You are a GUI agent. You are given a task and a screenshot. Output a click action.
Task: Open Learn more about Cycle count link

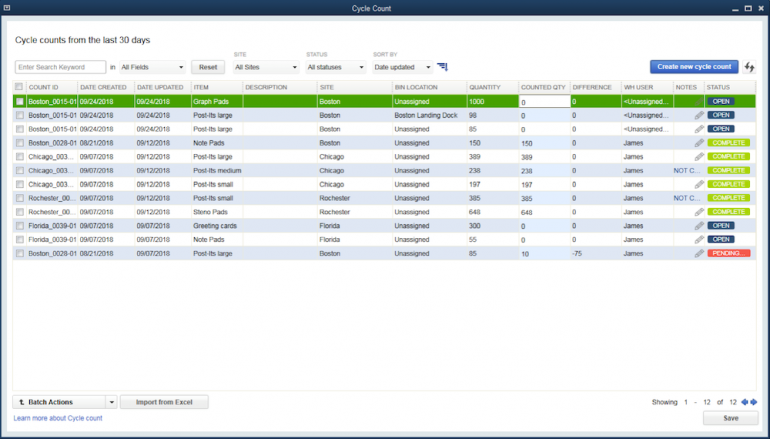point(58,418)
